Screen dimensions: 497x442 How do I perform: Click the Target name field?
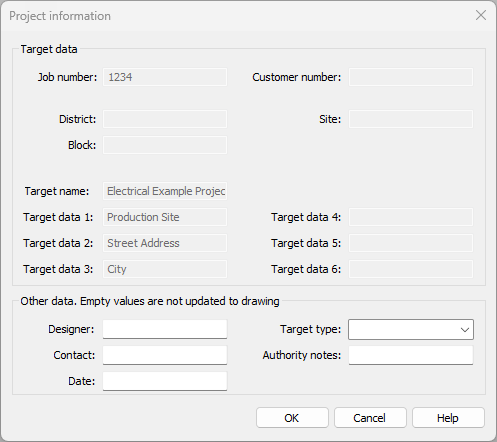pos(165,191)
